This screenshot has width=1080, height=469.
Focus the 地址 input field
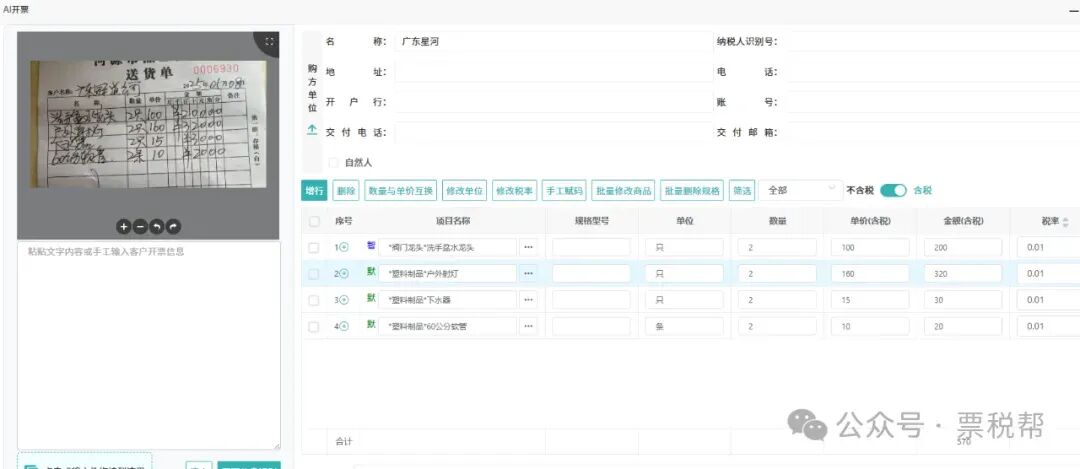coord(554,72)
